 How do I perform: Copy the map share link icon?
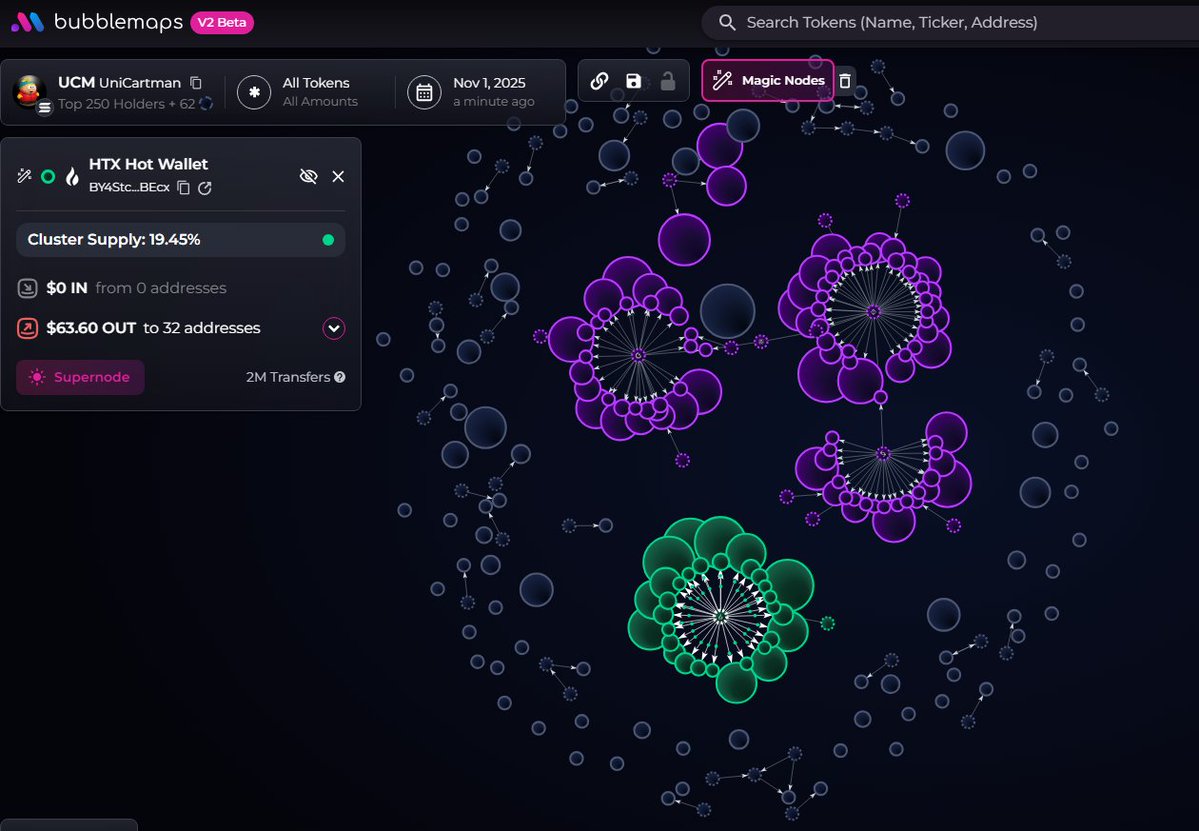click(600, 81)
